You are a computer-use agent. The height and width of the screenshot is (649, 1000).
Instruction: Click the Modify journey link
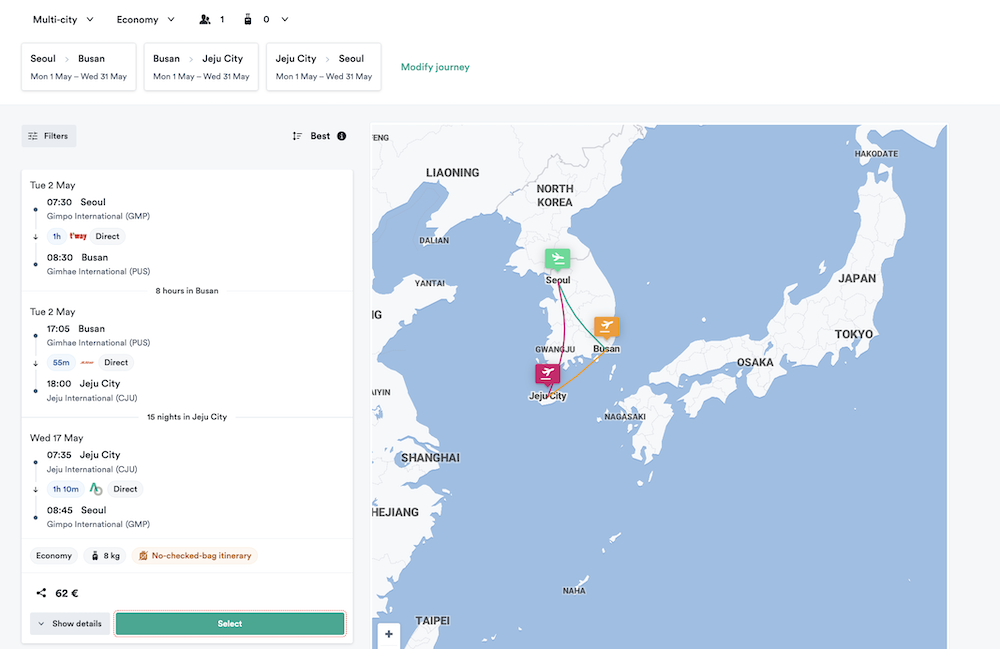pos(435,67)
